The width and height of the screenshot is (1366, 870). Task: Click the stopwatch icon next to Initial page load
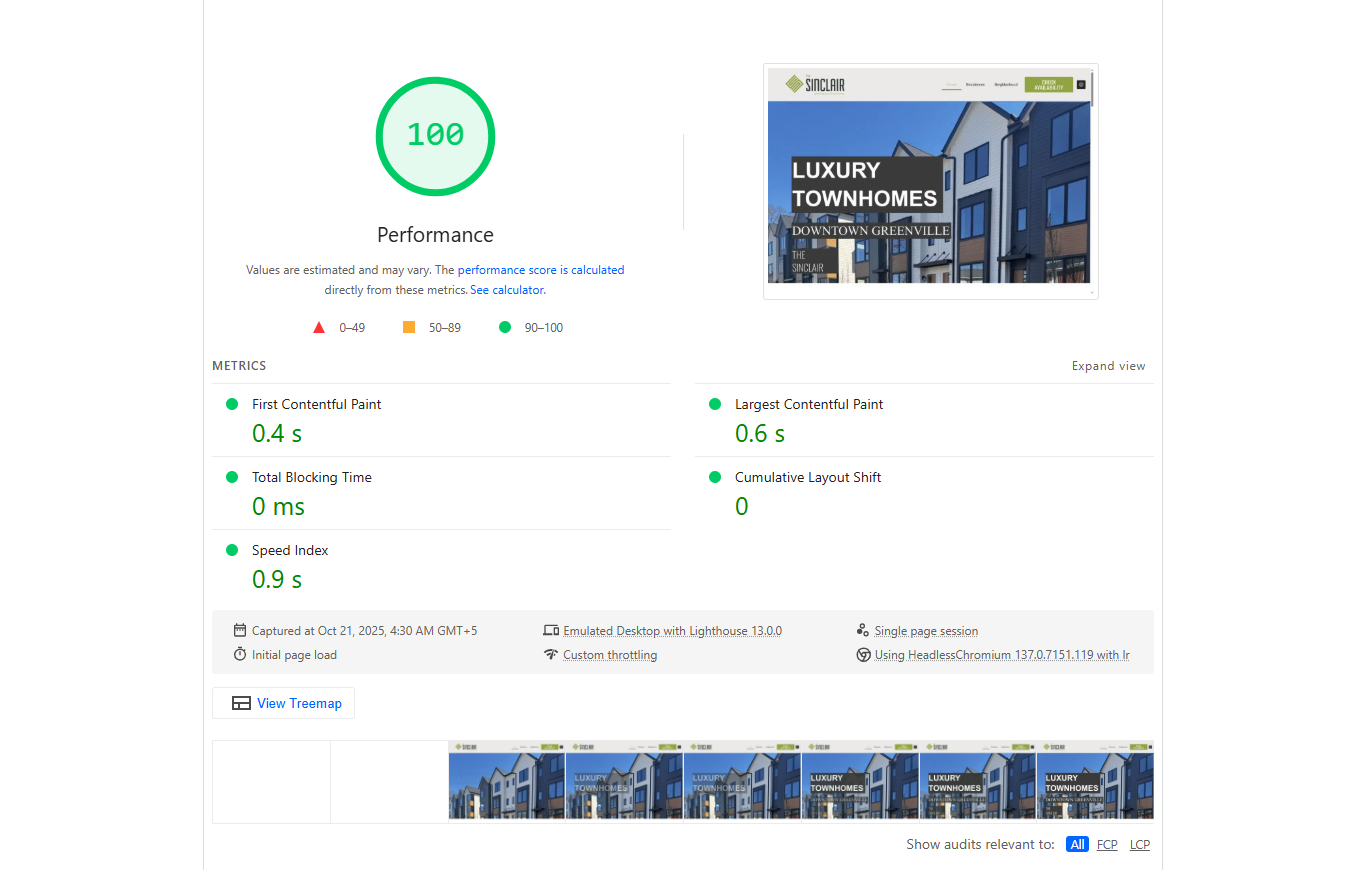tap(239, 654)
